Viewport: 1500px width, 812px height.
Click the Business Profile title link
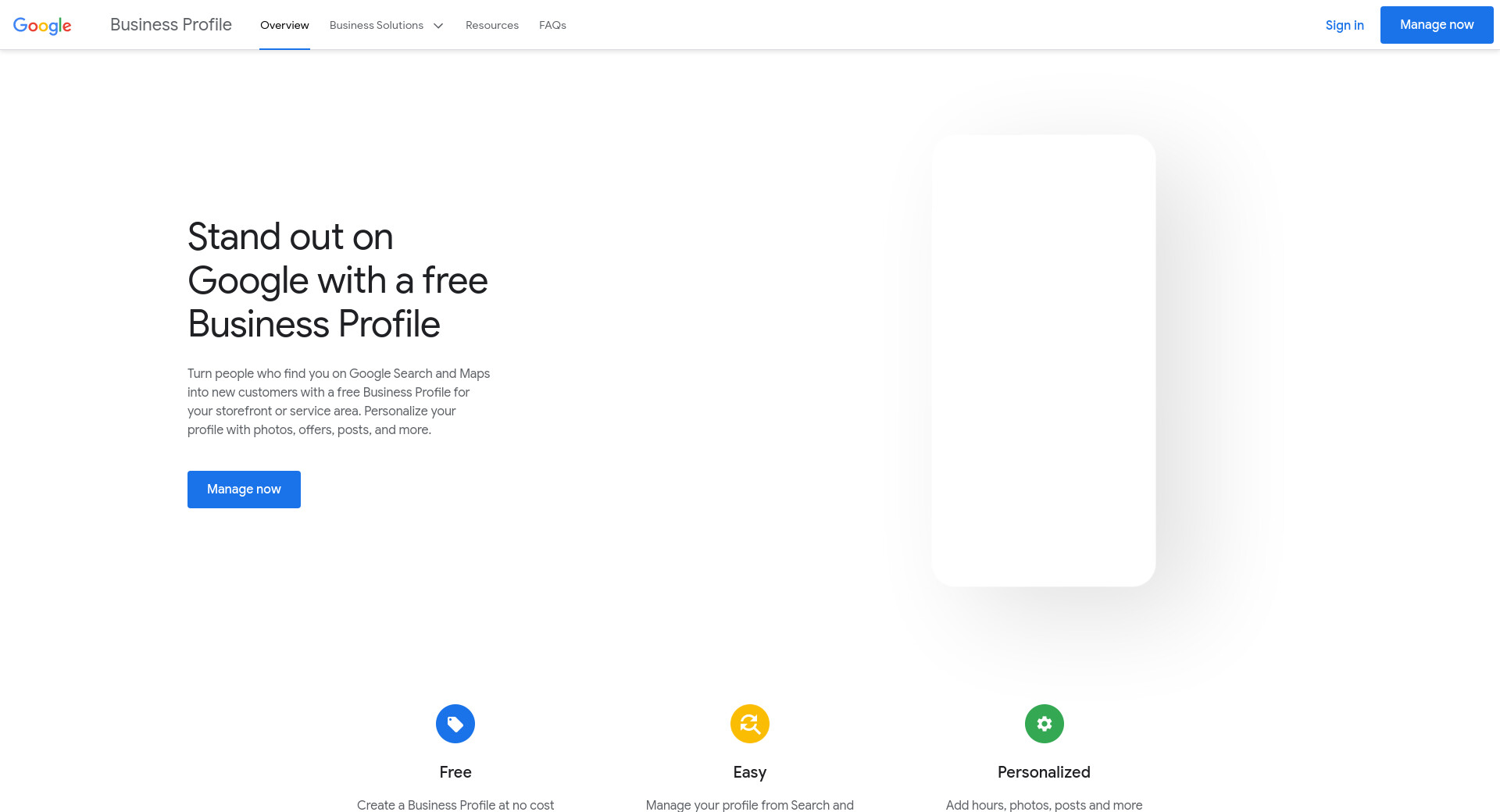click(171, 25)
